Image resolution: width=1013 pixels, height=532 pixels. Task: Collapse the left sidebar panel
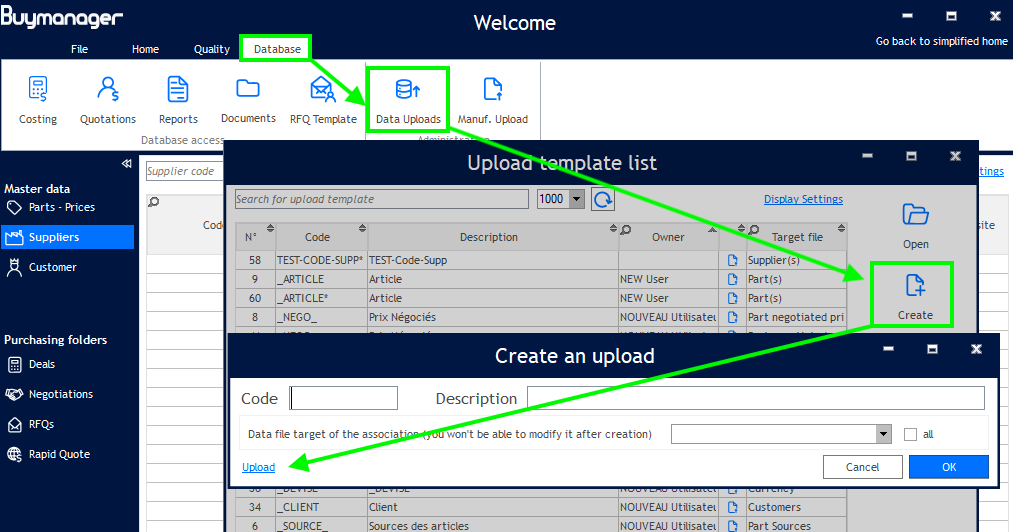(126, 164)
